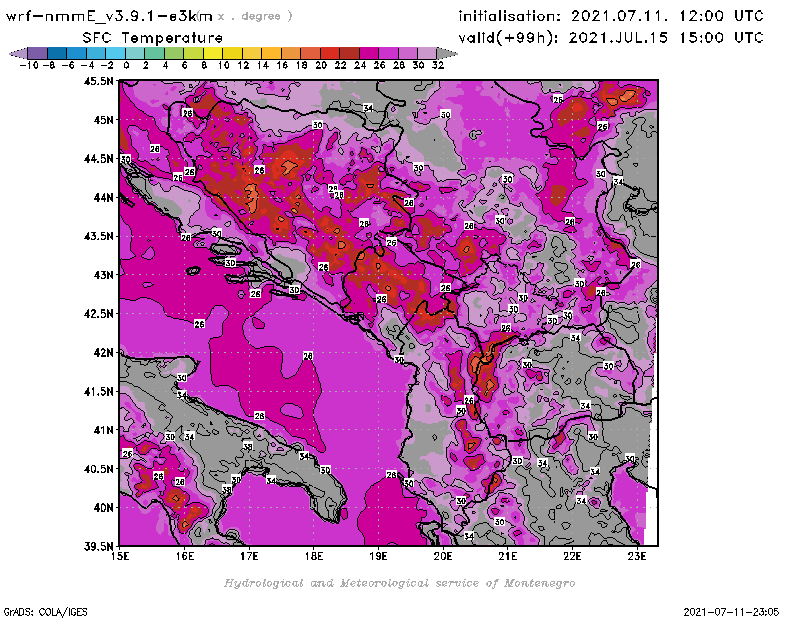Click the light blue swatch between -2 and 0
The image size is (800, 618).
[x=115, y=53]
